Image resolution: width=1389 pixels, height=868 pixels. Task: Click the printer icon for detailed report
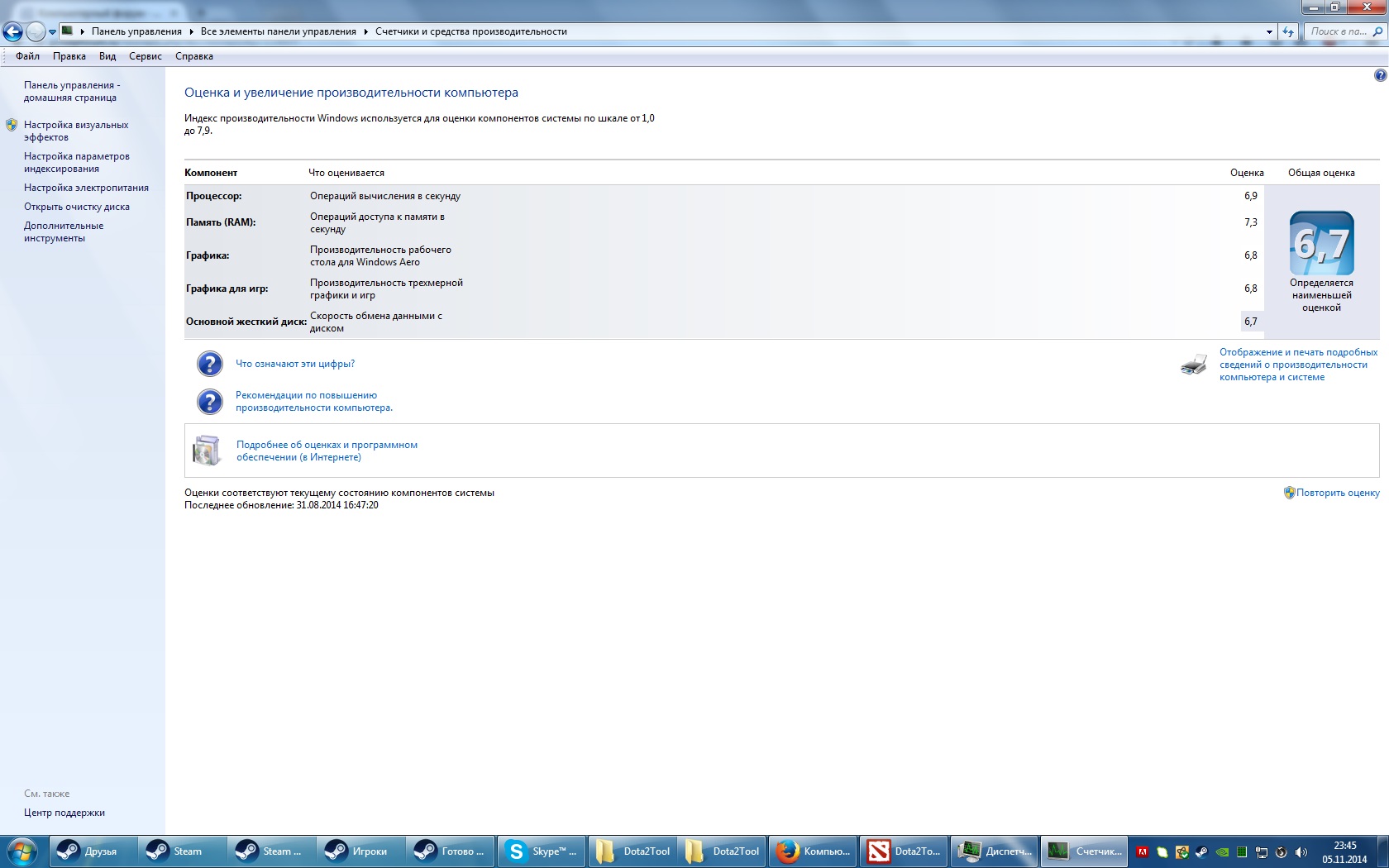pyautogui.click(x=1193, y=365)
